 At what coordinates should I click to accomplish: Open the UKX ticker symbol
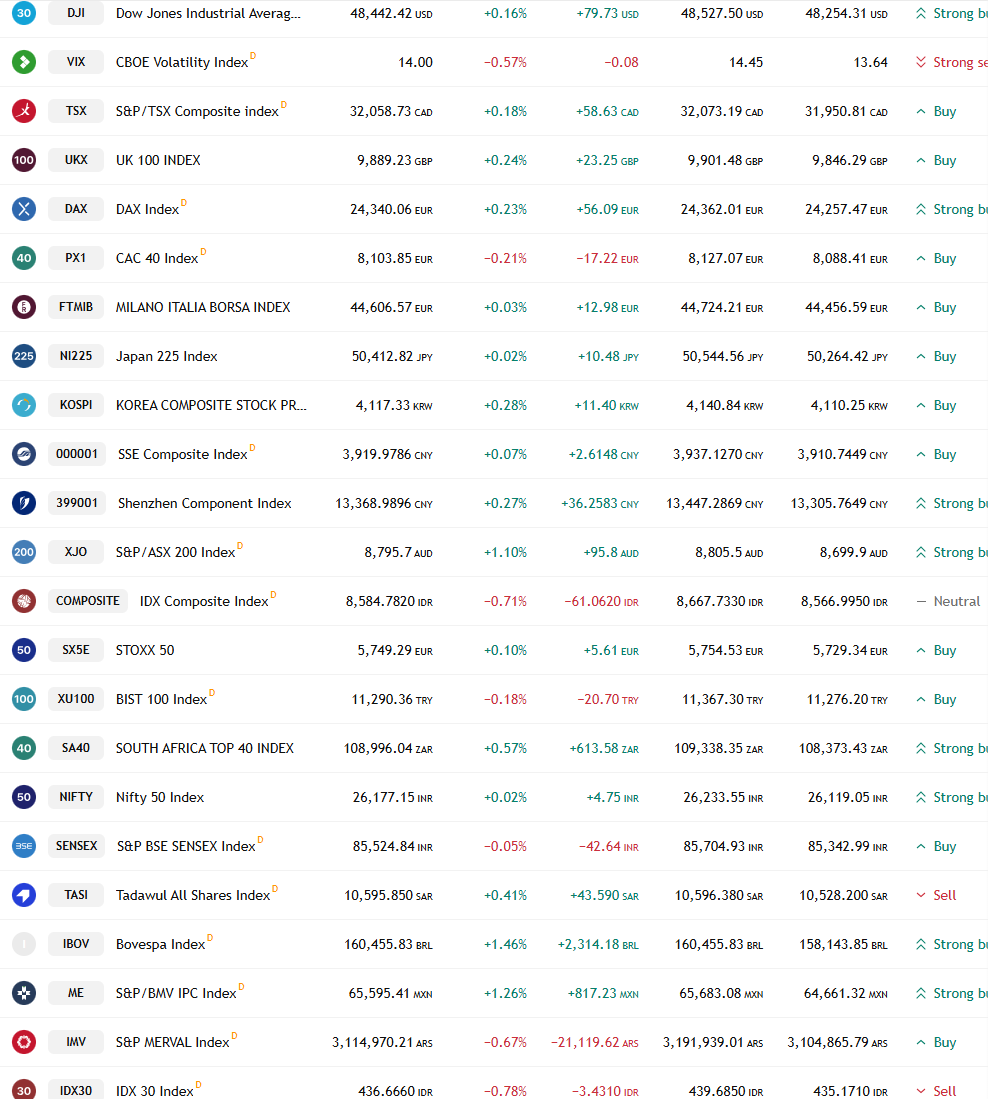click(x=76, y=160)
